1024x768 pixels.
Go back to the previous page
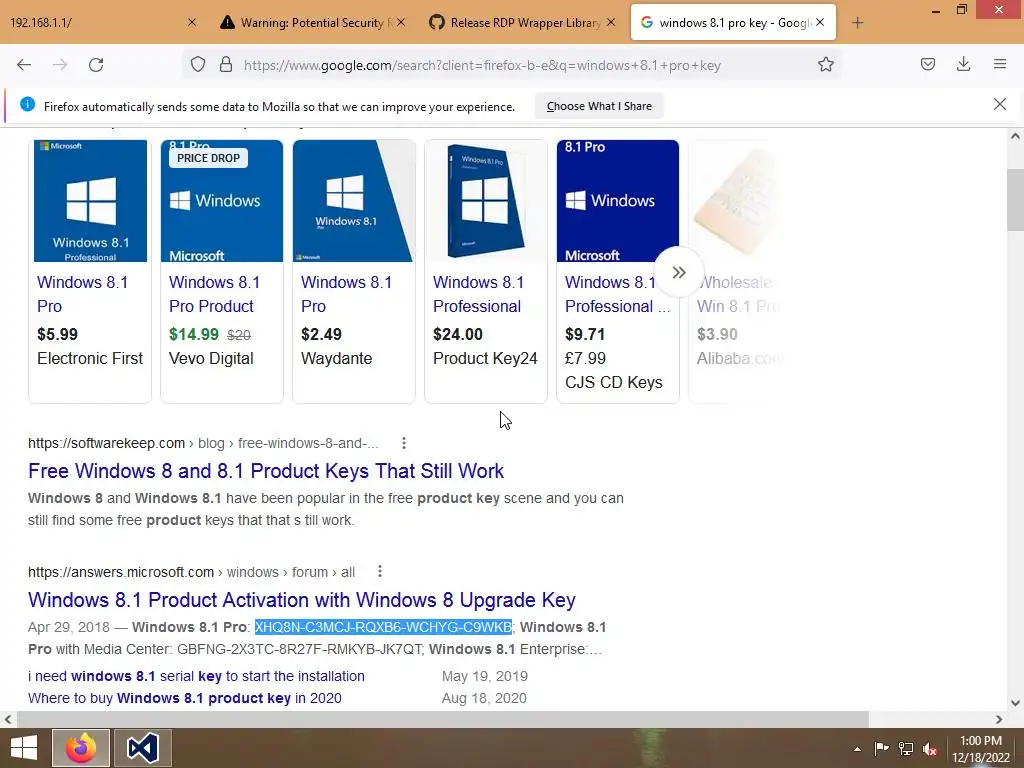24,65
